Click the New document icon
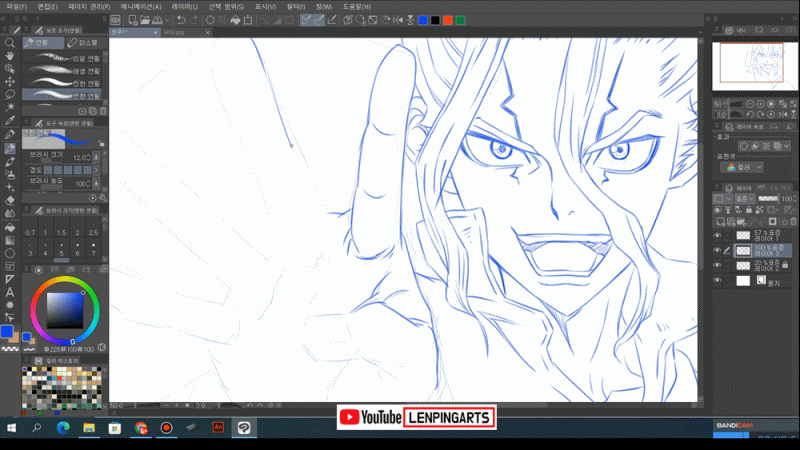Image resolution: width=800 pixels, height=450 pixels. click(133, 20)
